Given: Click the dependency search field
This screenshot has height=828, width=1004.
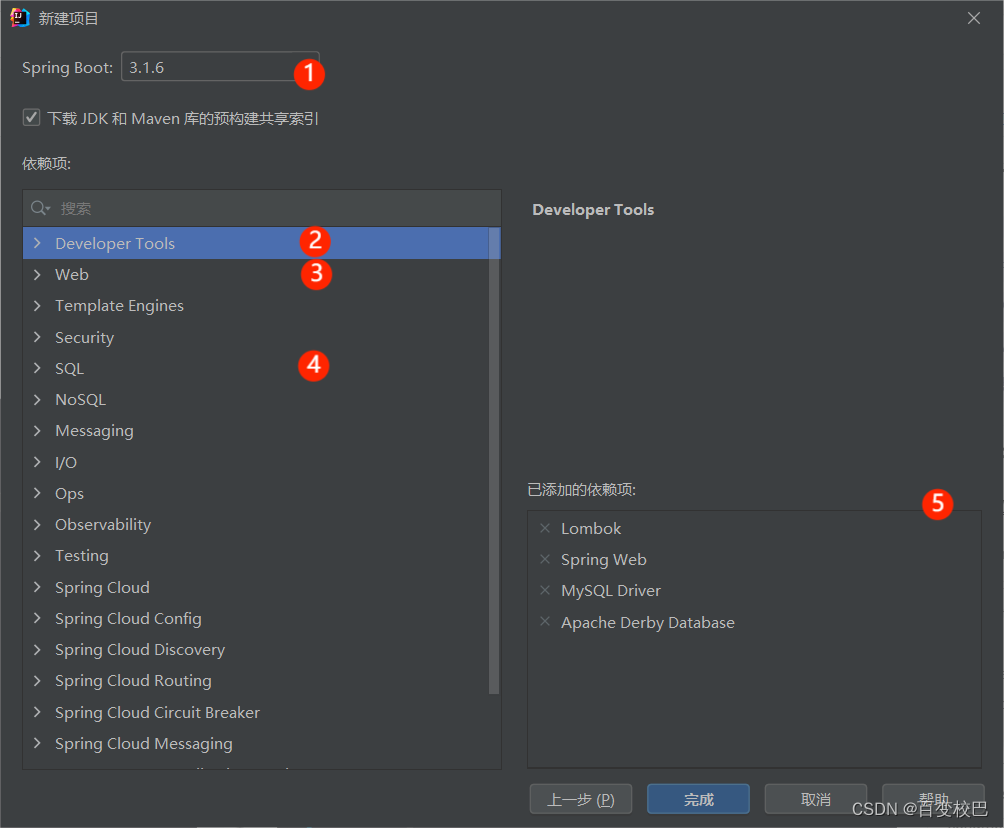Looking at the screenshot, I should point(262,208).
